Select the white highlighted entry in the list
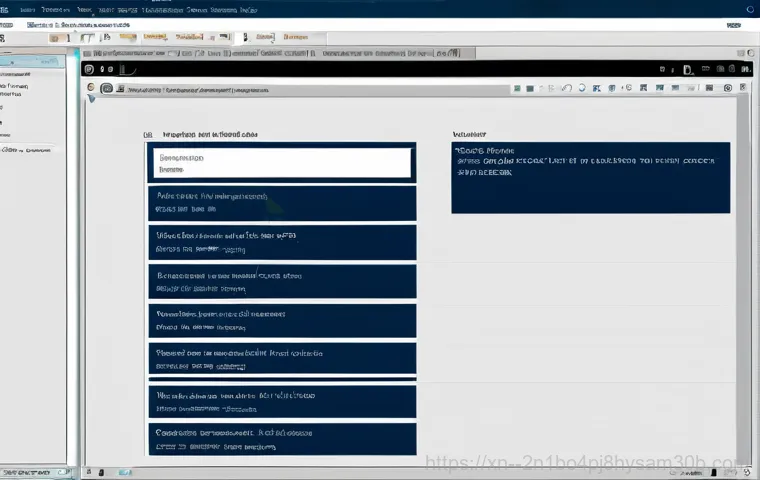The height and width of the screenshot is (480, 760). [x=281, y=163]
